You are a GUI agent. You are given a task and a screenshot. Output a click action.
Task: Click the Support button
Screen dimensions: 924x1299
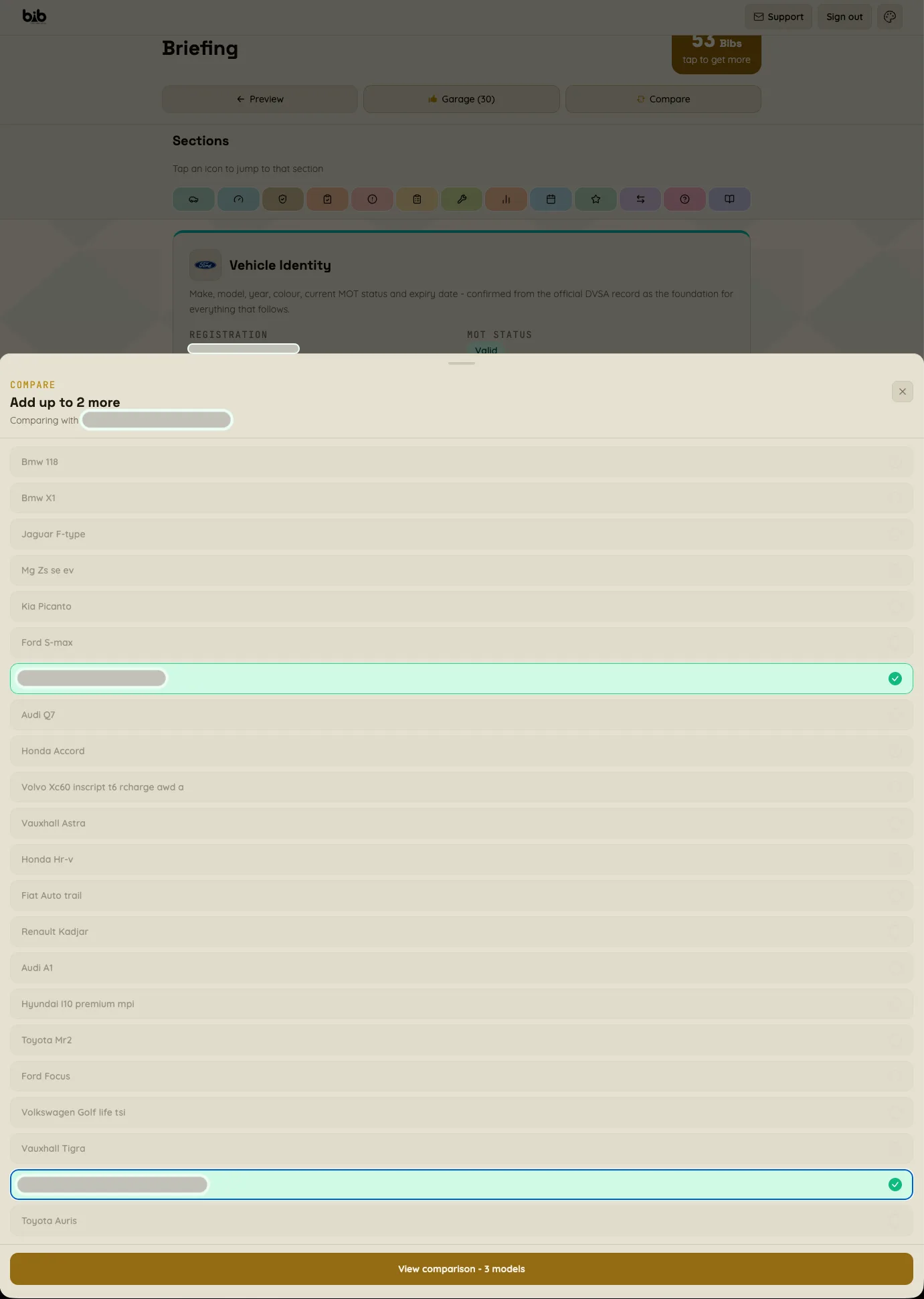[x=778, y=17]
